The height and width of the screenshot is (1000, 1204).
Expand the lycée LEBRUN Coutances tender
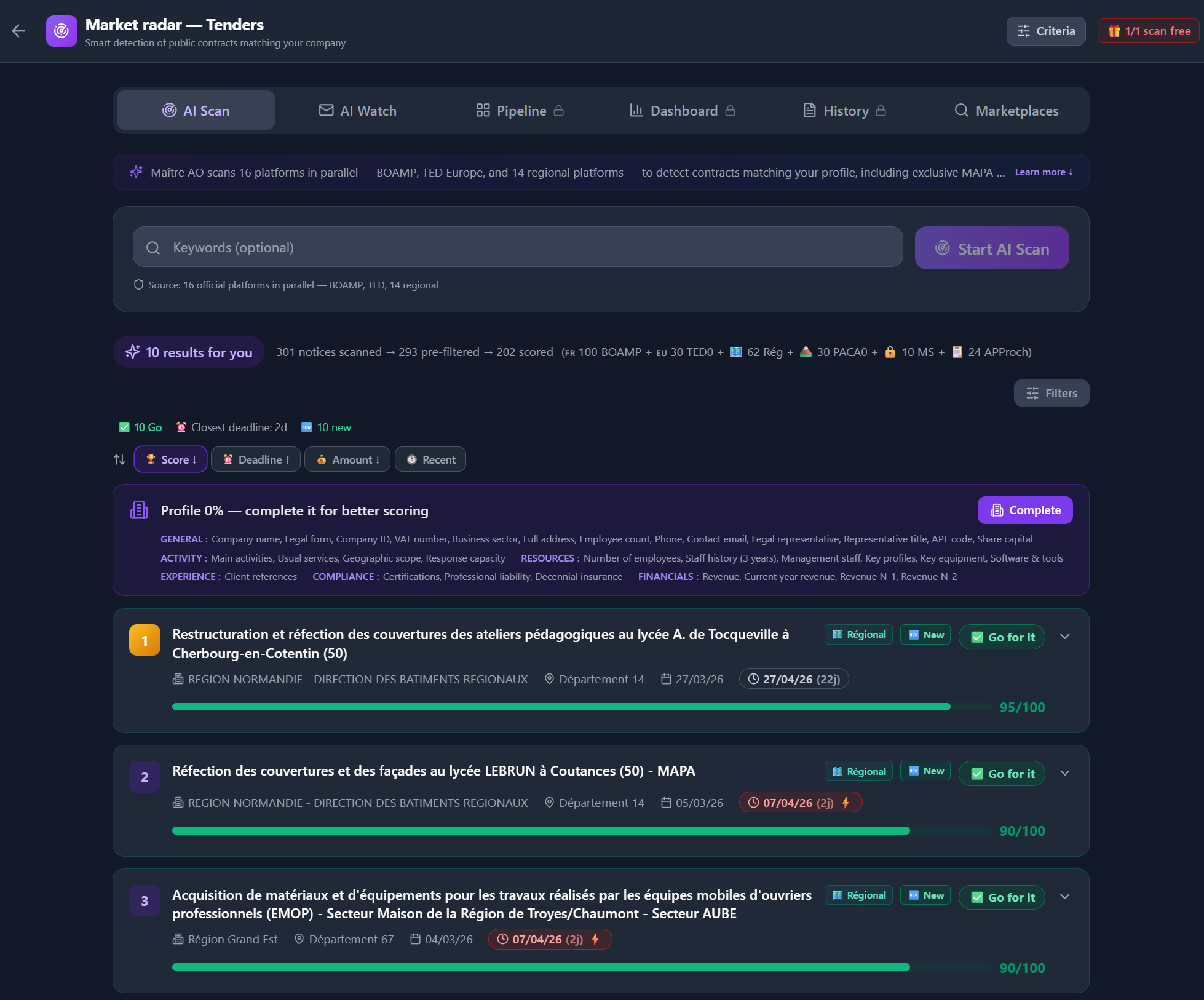(x=1065, y=773)
